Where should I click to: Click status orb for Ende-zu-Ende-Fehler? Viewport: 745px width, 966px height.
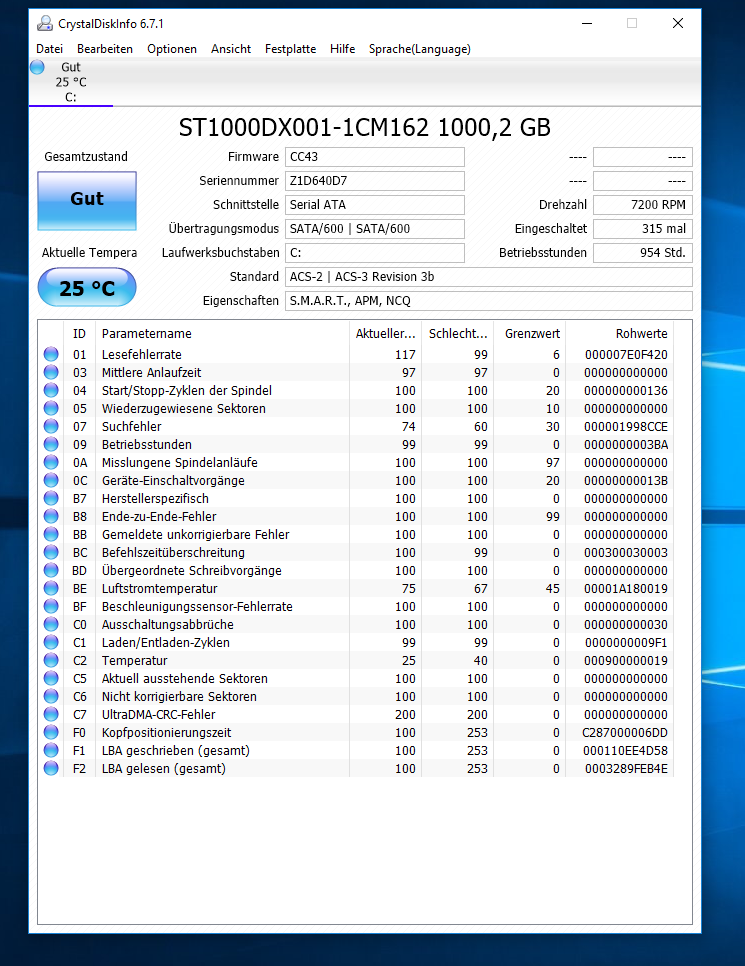coord(51,516)
